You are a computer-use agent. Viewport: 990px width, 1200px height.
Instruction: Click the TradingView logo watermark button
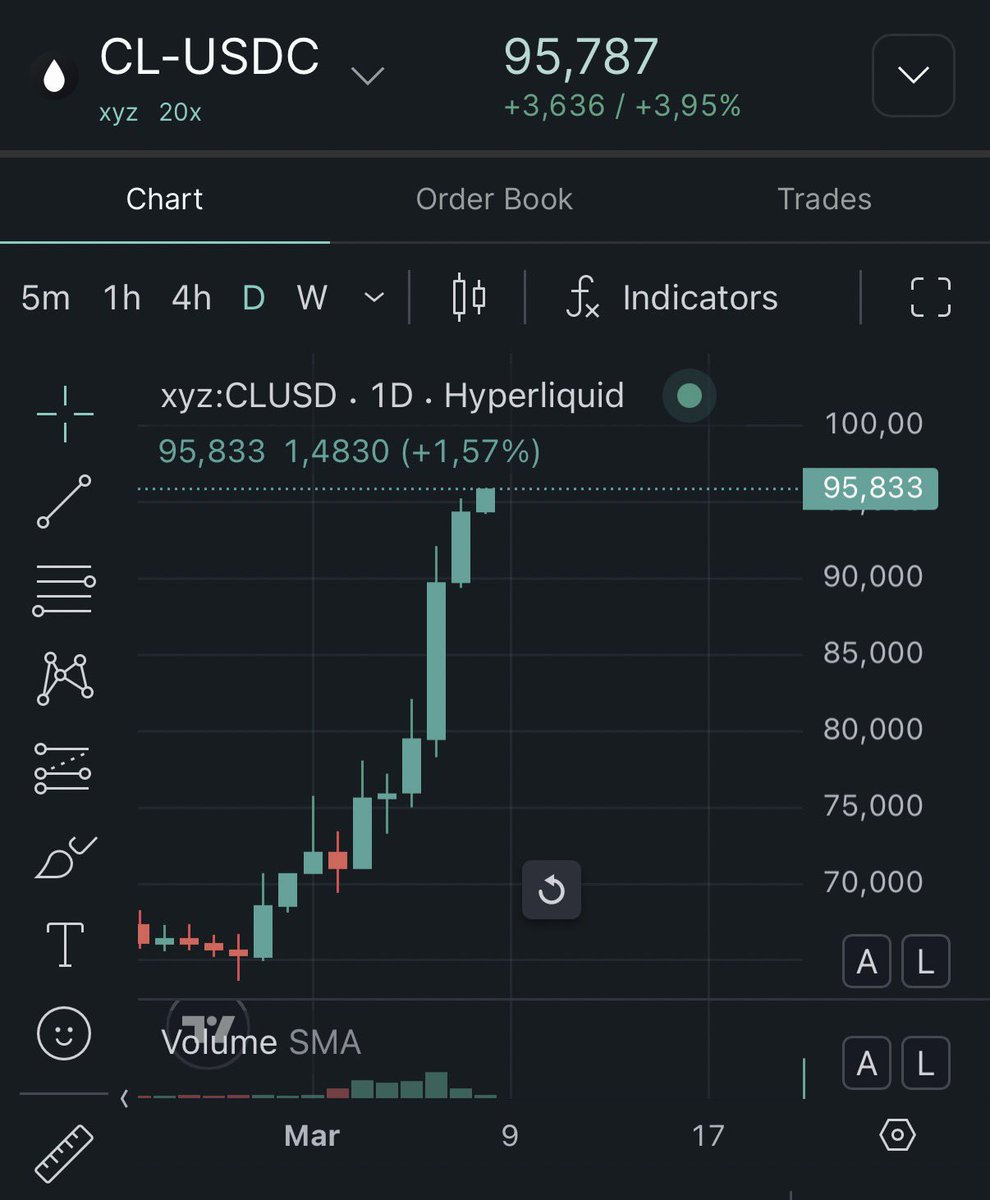tap(208, 1030)
